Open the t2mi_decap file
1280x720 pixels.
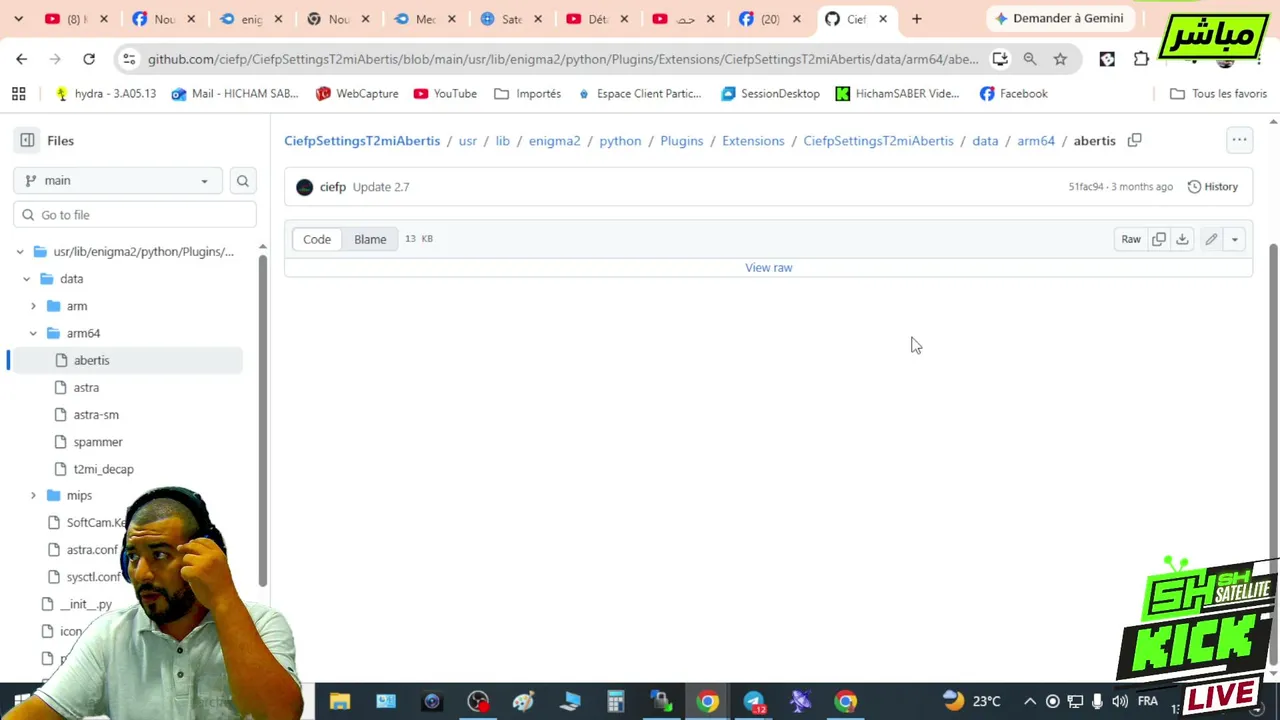[x=103, y=469]
